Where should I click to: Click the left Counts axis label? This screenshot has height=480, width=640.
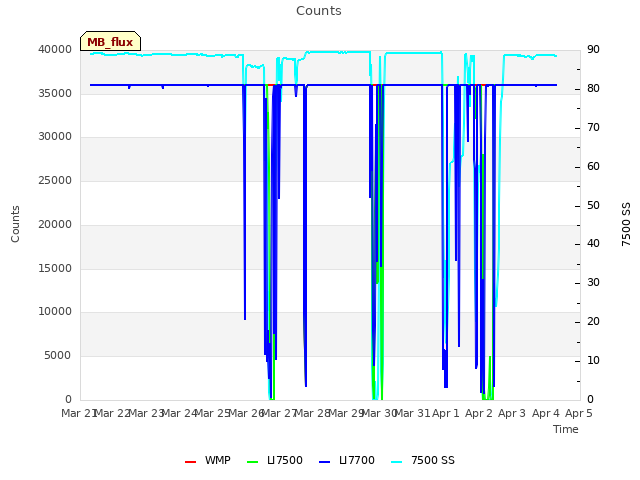pos(15,224)
